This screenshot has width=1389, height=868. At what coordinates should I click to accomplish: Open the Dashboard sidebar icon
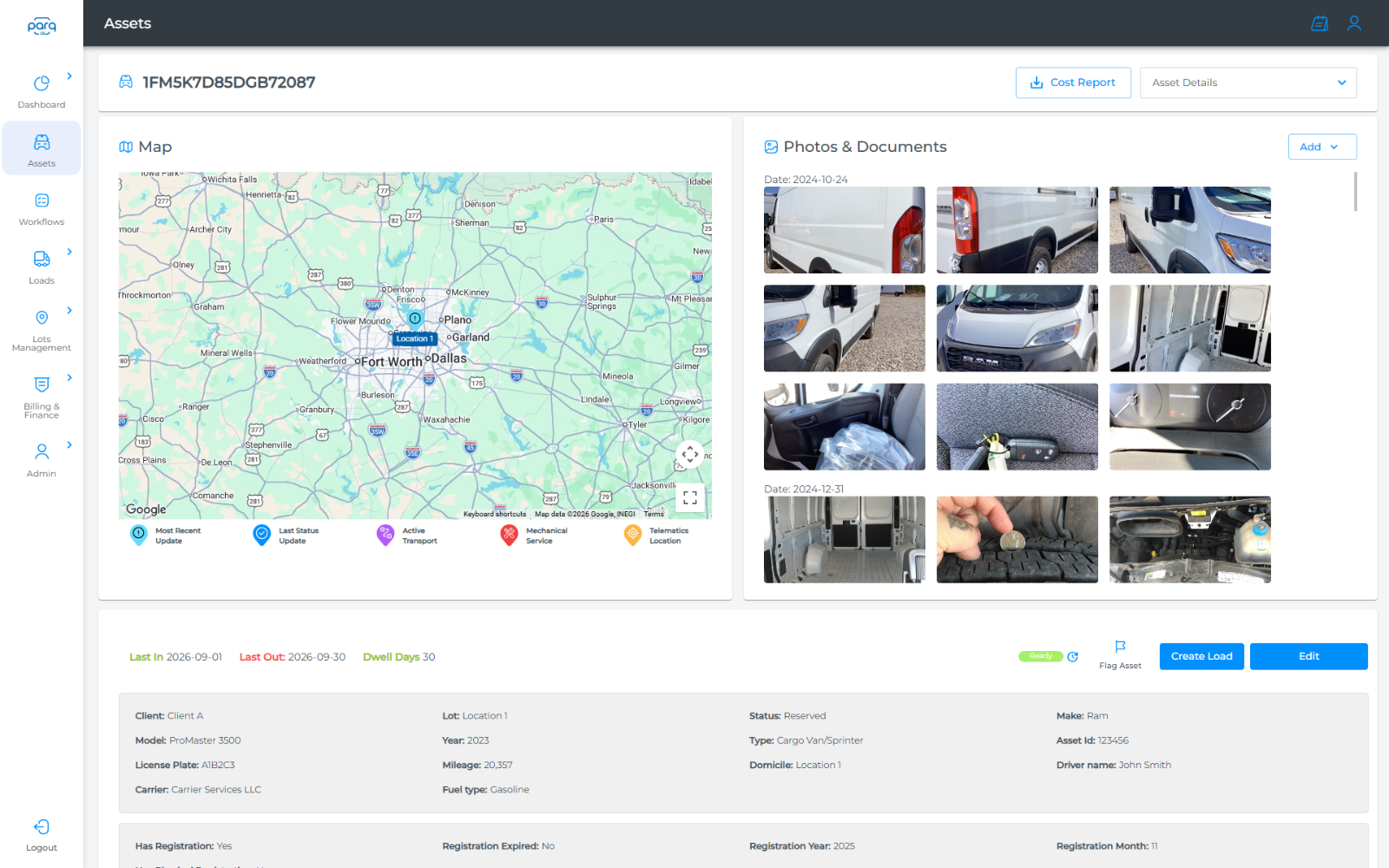[42, 83]
